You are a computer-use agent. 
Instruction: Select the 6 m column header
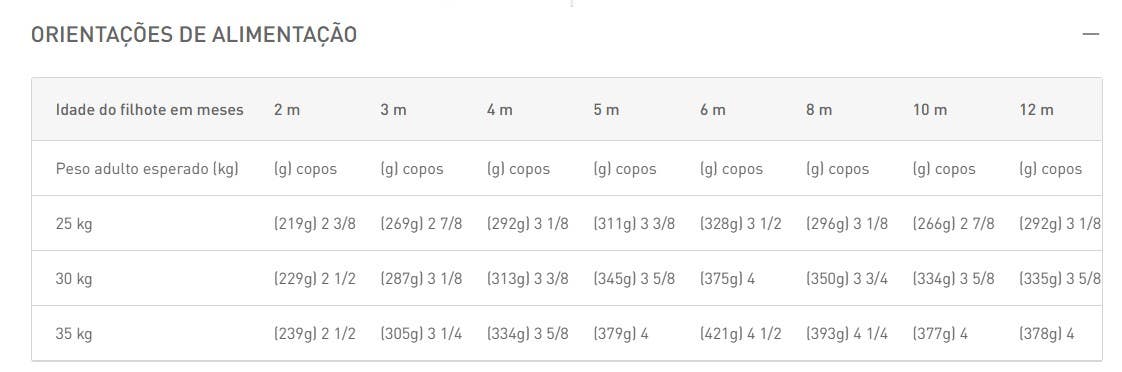(x=713, y=110)
